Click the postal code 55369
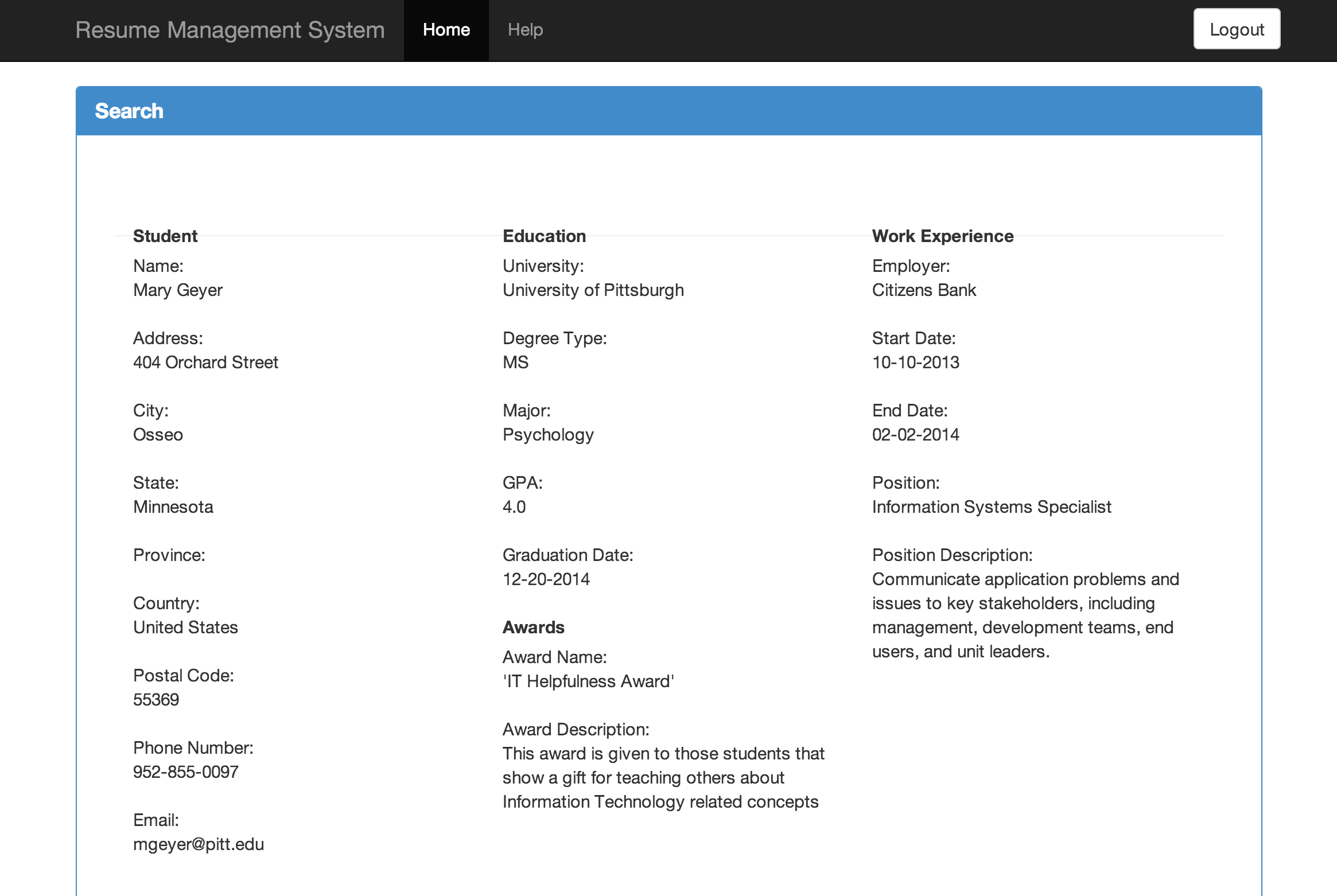The image size is (1337, 896). (156, 700)
